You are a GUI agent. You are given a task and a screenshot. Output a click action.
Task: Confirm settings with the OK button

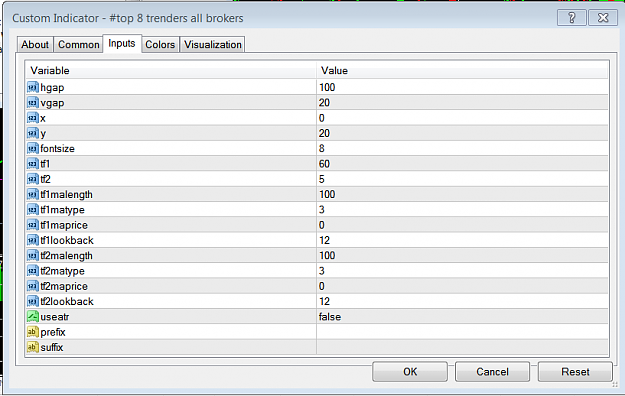(410, 372)
